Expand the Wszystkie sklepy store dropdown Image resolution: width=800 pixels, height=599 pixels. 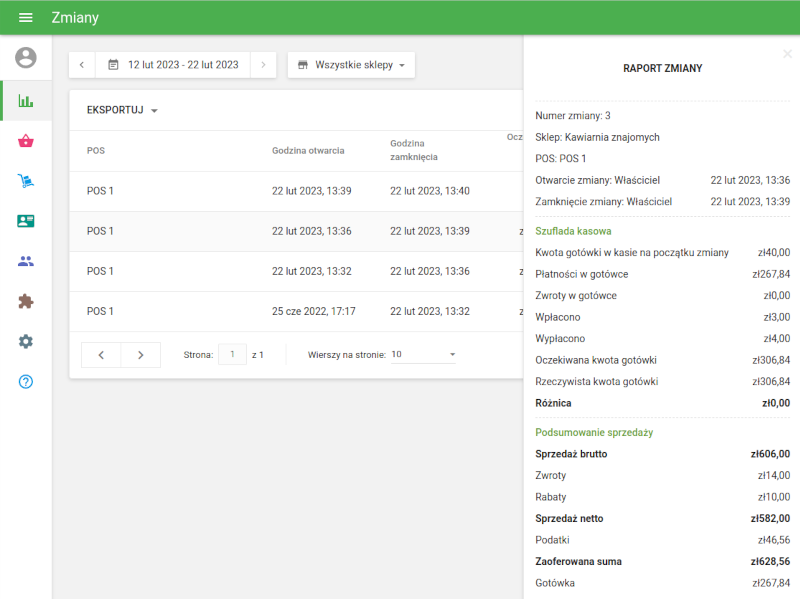[x=351, y=65]
